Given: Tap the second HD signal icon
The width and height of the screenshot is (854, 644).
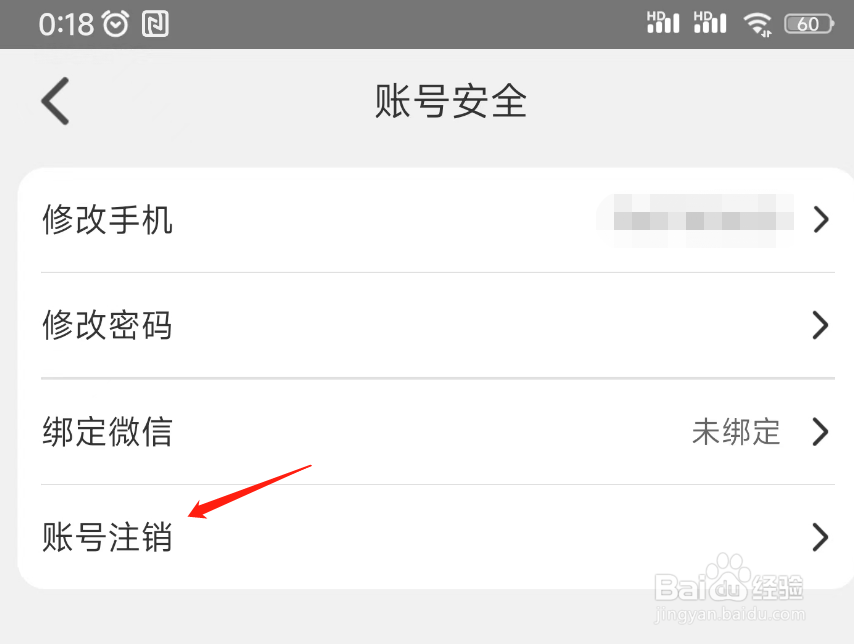Looking at the screenshot, I should (x=710, y=22).
